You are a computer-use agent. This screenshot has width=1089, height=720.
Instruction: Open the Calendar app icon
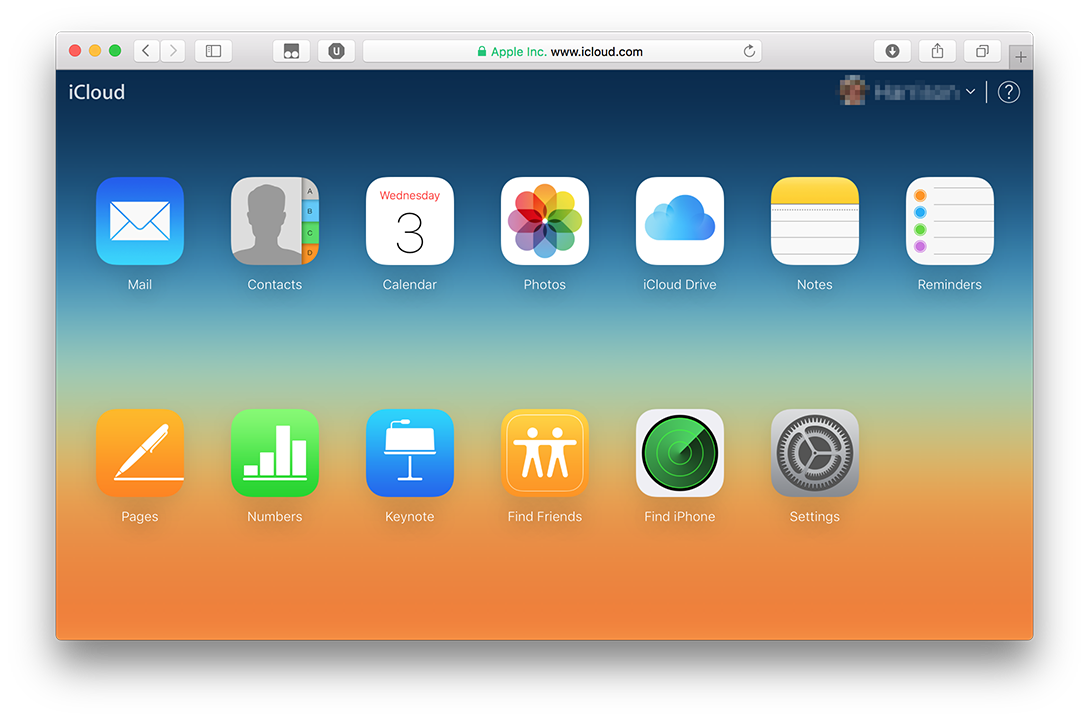[x=410, y=221]
